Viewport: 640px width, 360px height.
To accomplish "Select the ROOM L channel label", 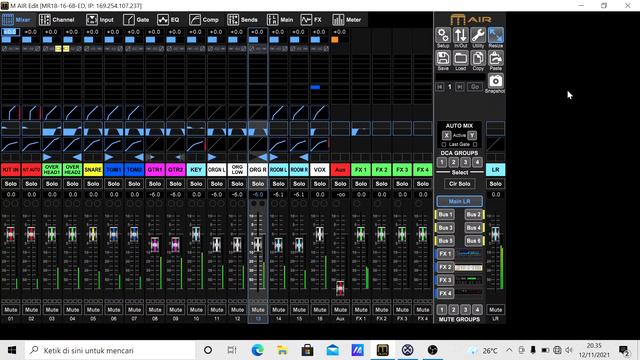I will tap(278, 170).
